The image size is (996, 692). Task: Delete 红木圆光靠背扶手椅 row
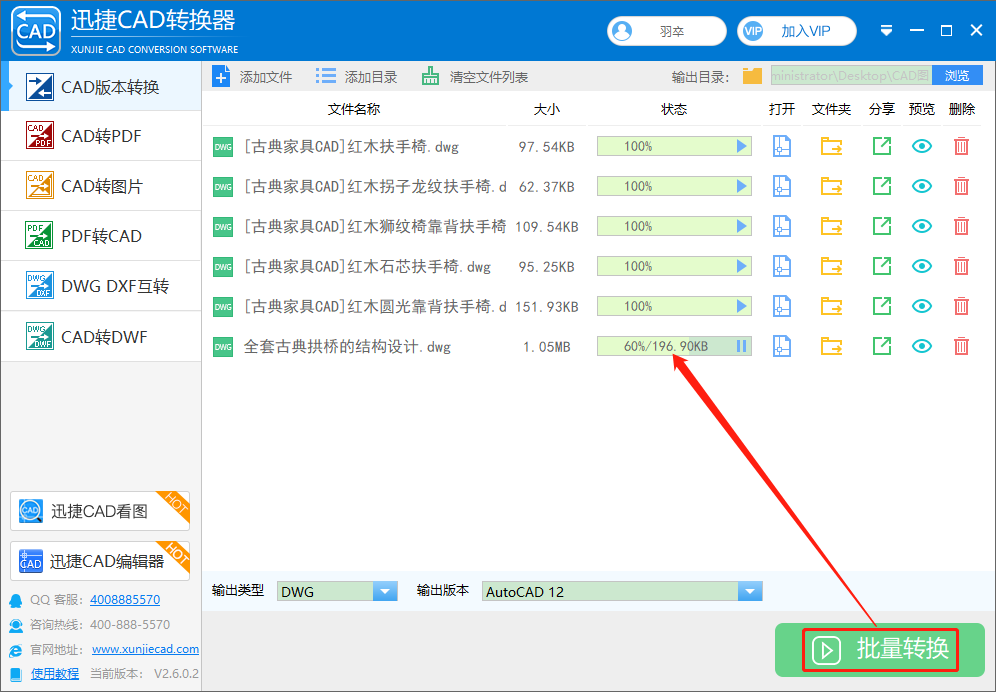coord(961,306)
